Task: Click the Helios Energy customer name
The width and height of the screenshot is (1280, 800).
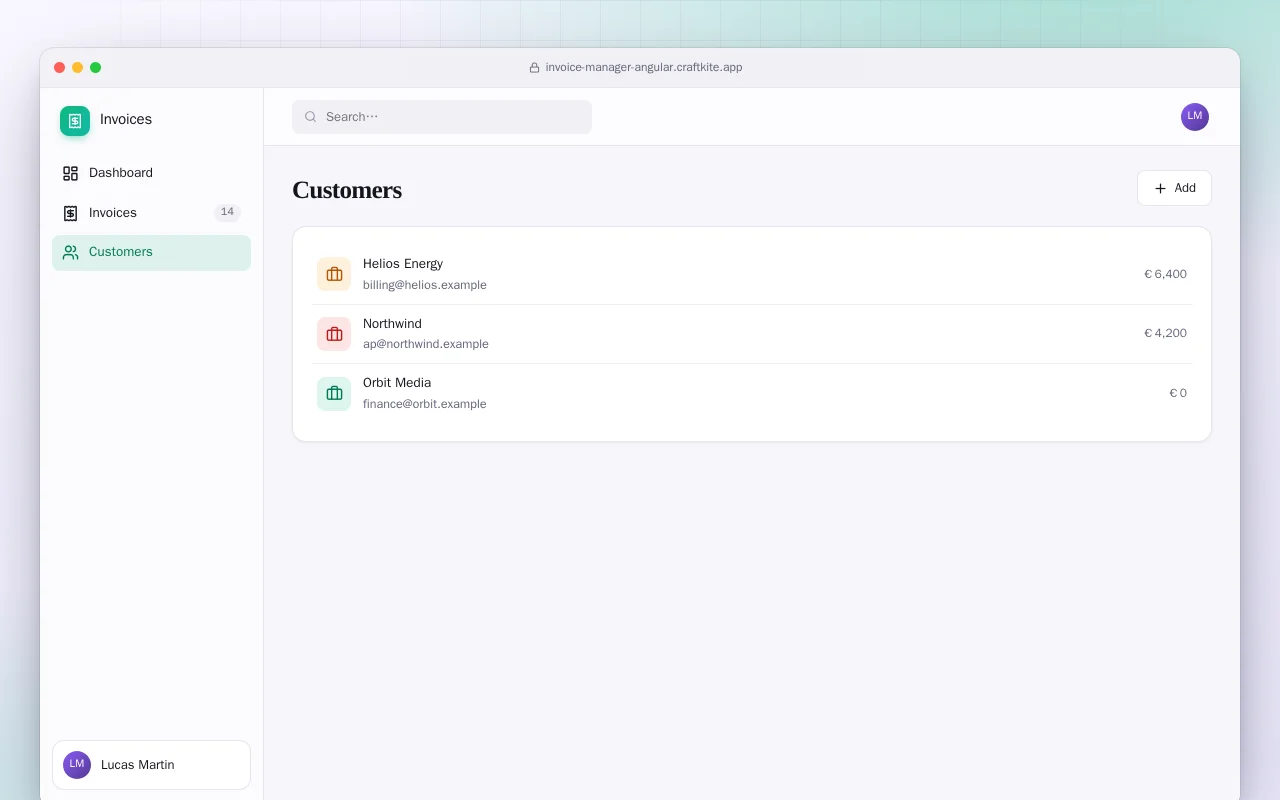Action: click(403, 264)
